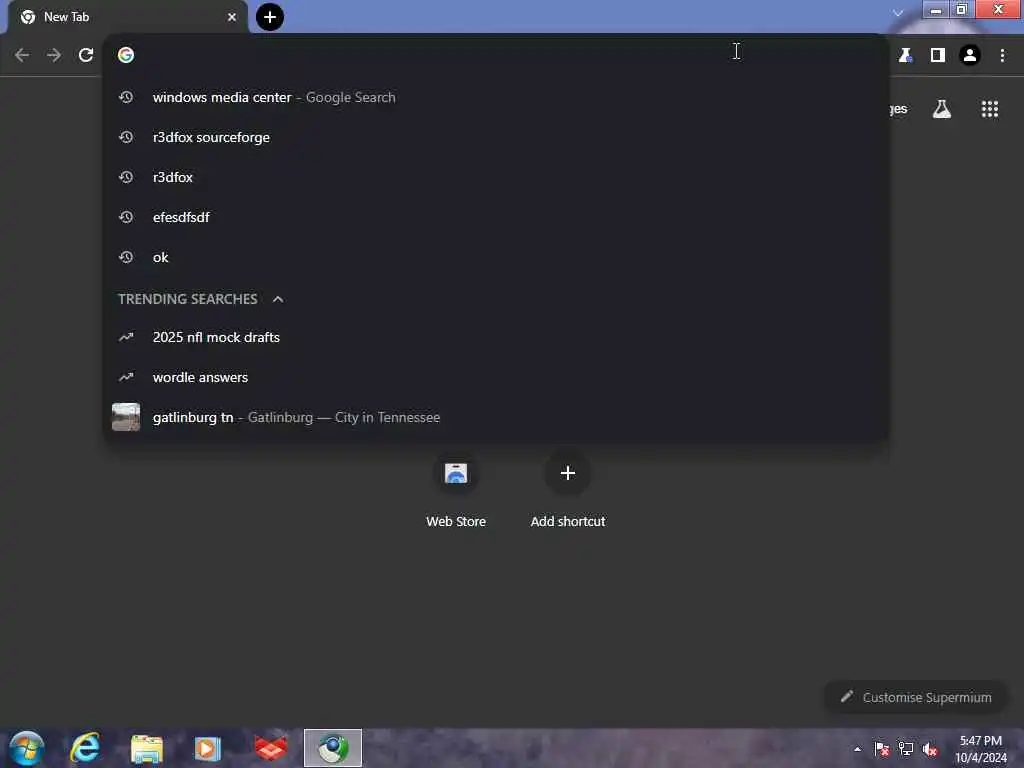Select the gatlinburg tn suggestion

tap(495, 417)
